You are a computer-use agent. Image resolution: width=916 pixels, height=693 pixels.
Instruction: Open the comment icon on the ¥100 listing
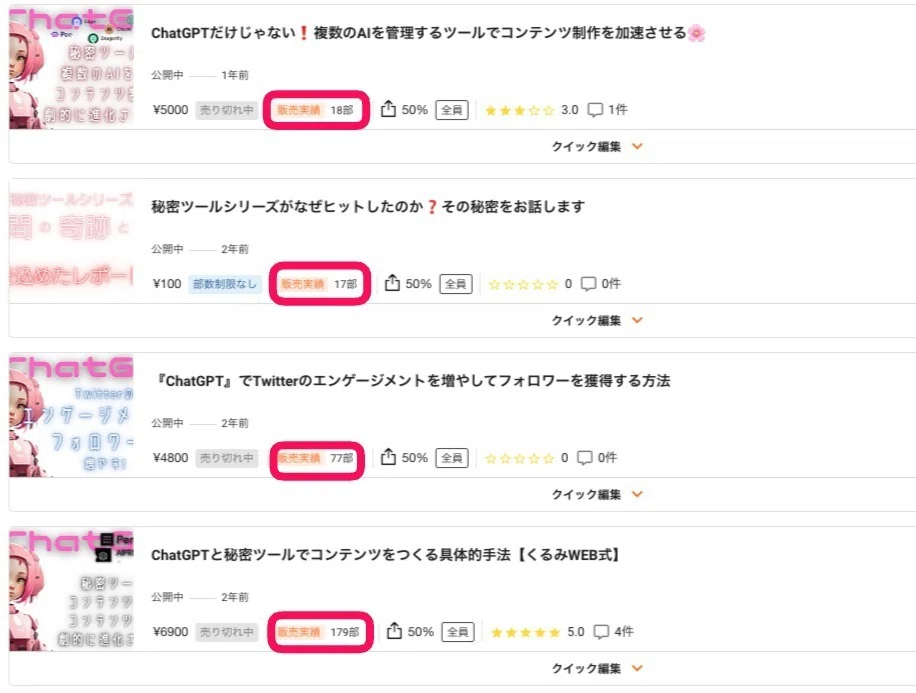tap(588, 284)
